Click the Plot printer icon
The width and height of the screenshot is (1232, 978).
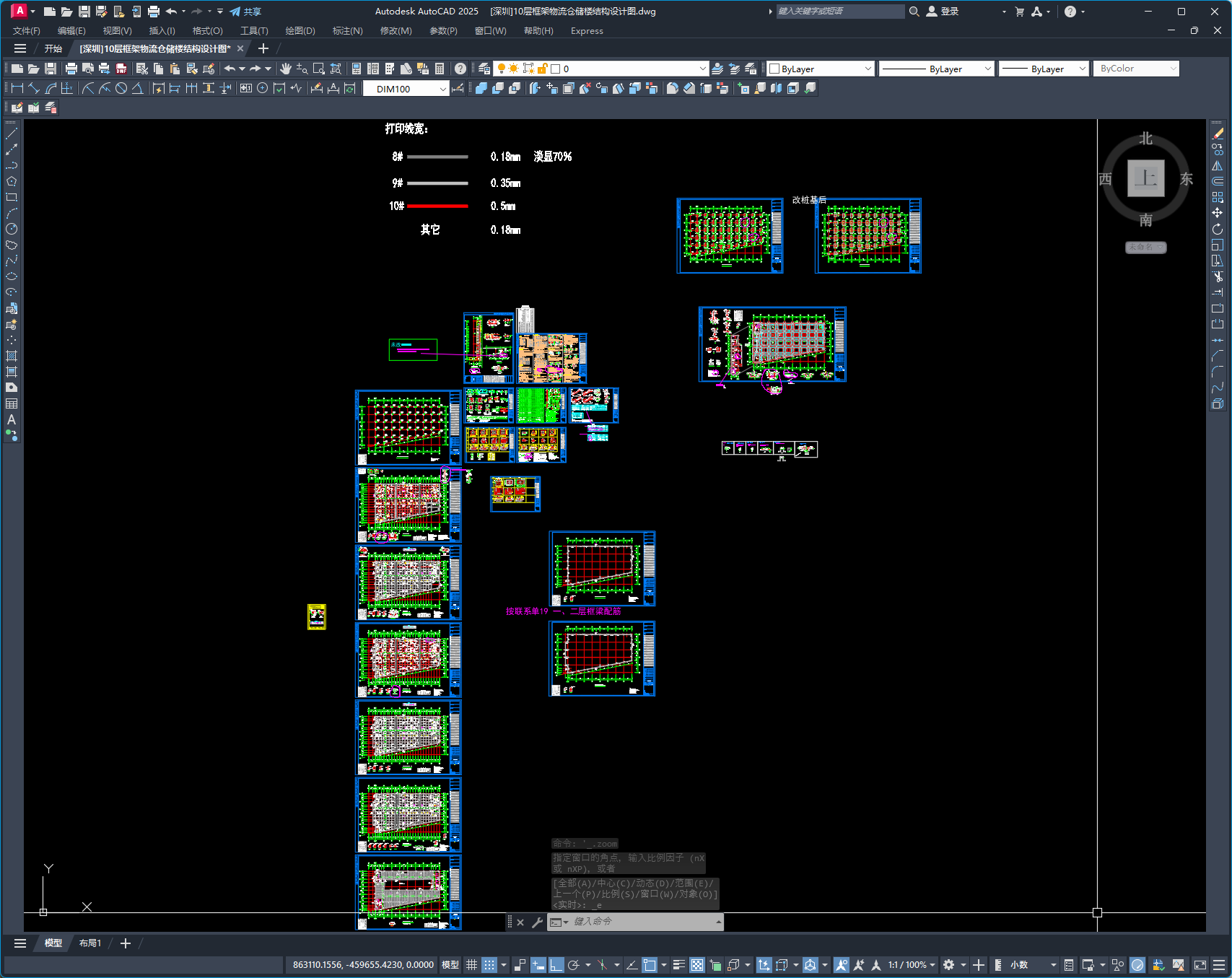71,69
